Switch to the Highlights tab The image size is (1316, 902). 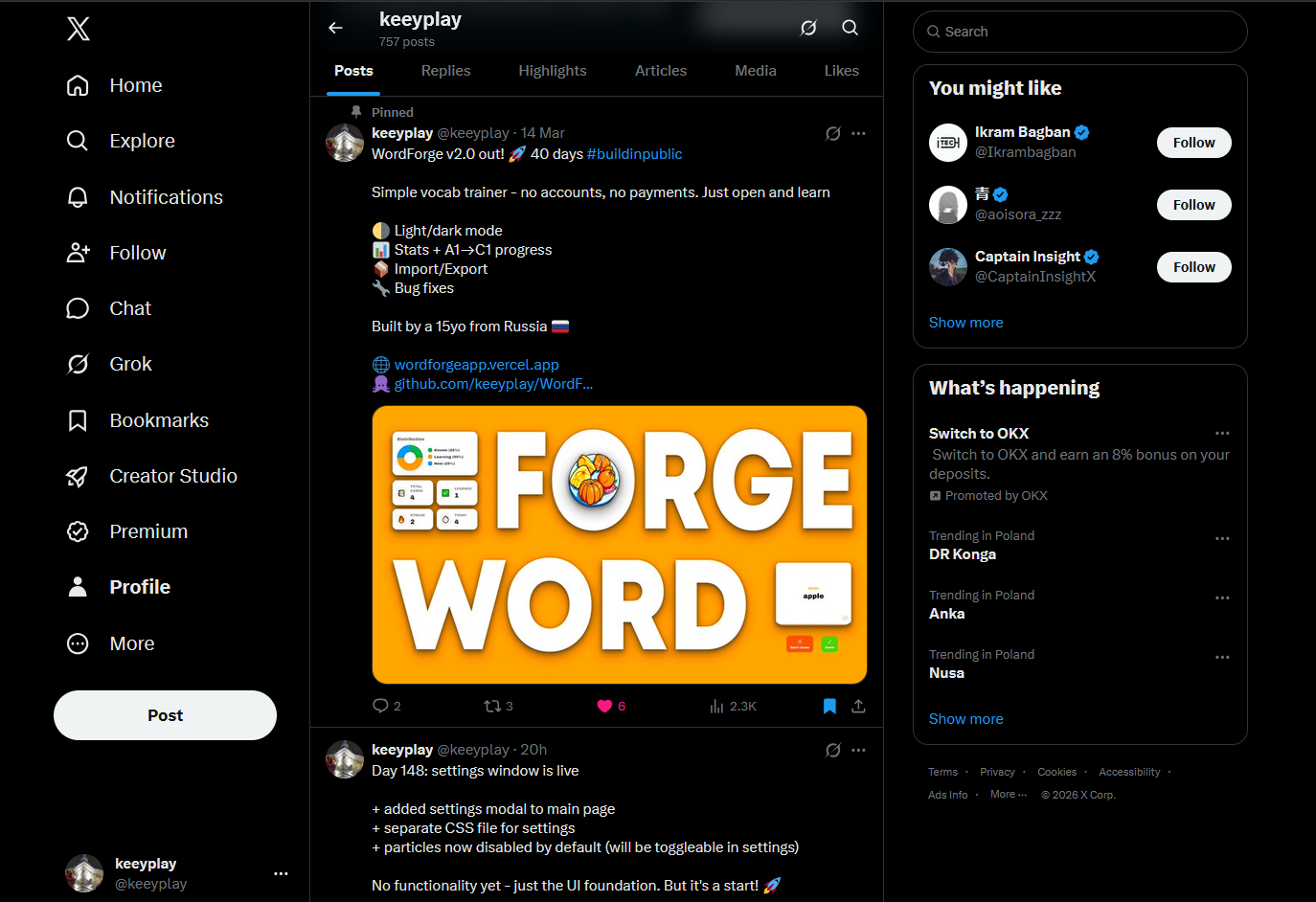(x=553, y=71)
